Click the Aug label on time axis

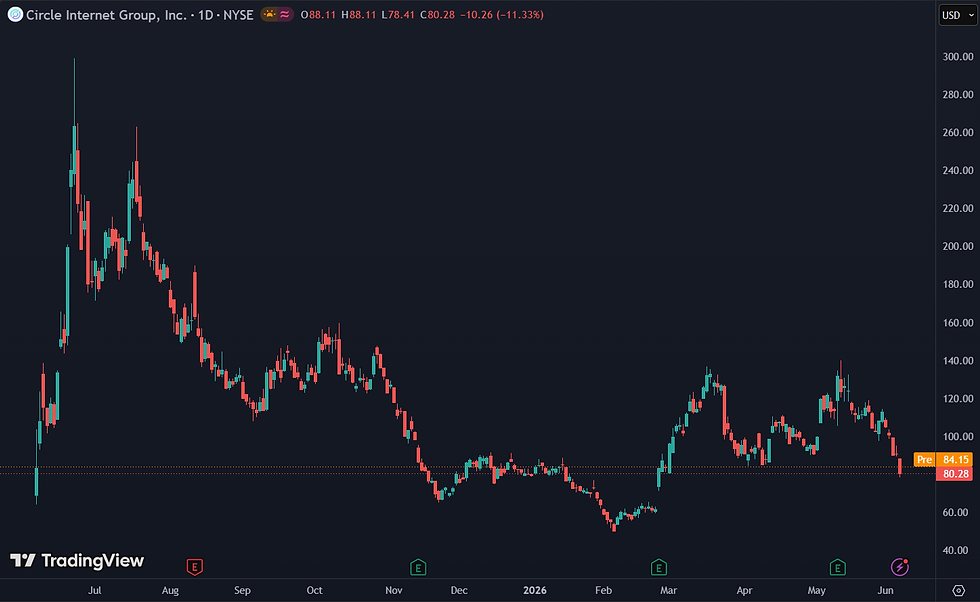click(x=170, y=590)
